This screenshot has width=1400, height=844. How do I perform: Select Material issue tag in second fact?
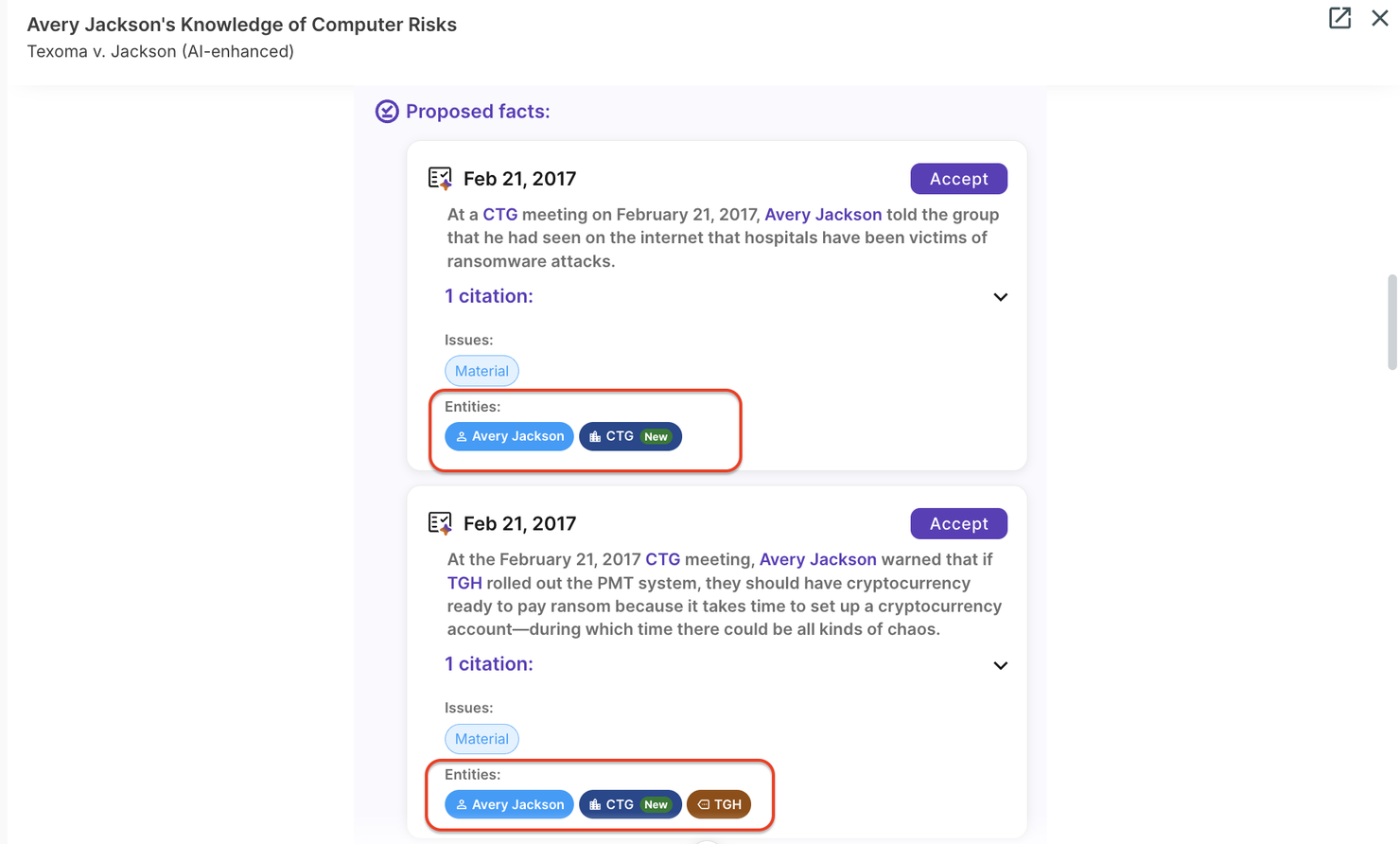pyautogui.click(x=481, y=739)
